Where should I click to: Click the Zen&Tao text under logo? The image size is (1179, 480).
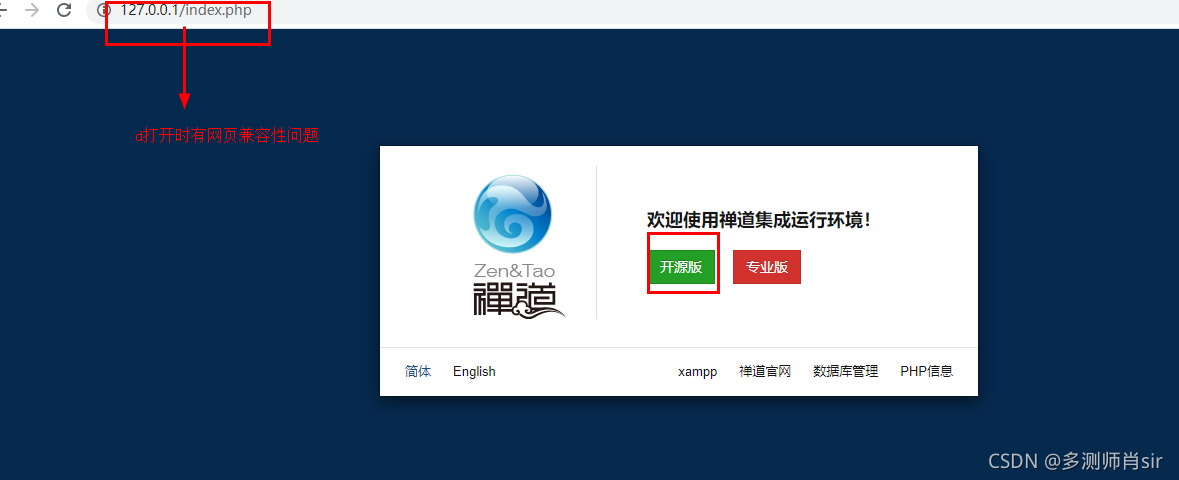(x=515, y=270)
